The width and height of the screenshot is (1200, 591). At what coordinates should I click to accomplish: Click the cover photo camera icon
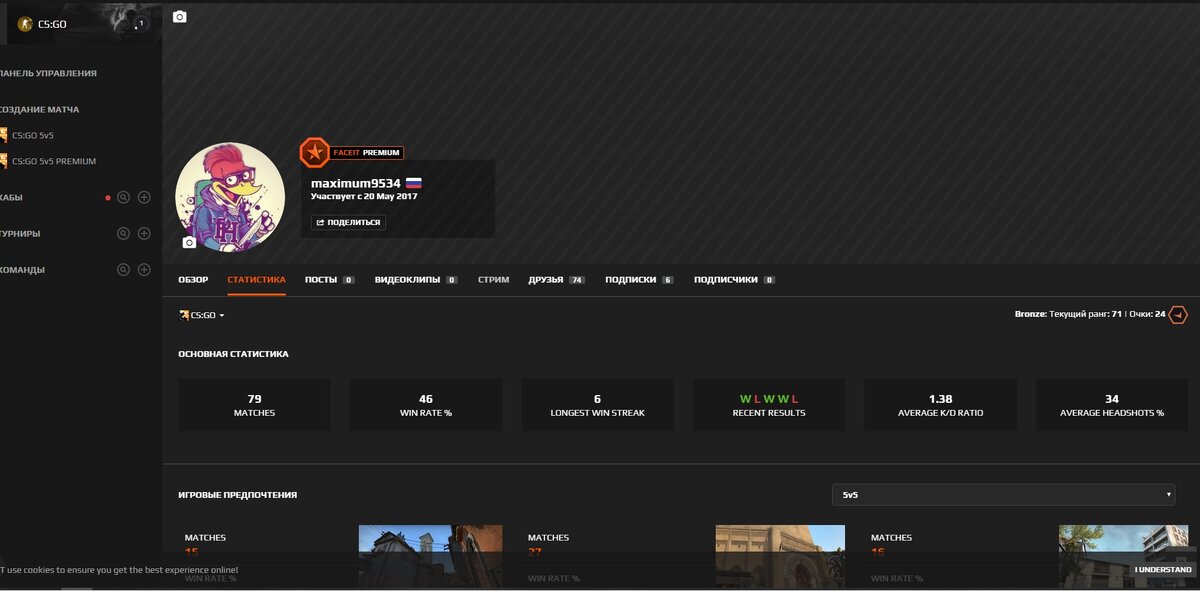(180, 16)
